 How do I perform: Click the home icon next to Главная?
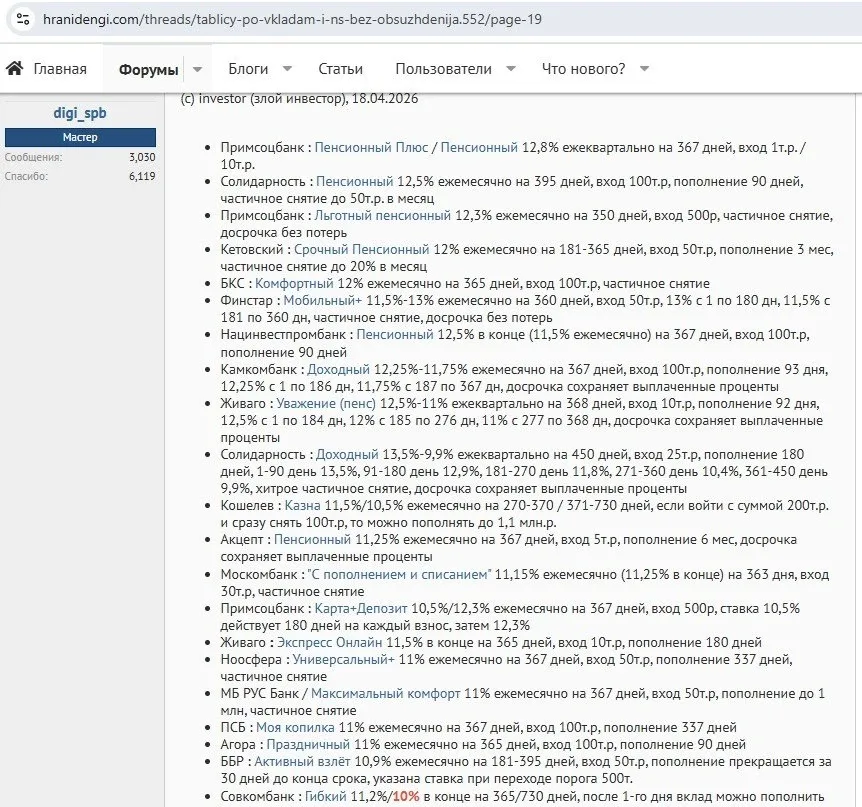pyautogui.click(x=15, y=69)
